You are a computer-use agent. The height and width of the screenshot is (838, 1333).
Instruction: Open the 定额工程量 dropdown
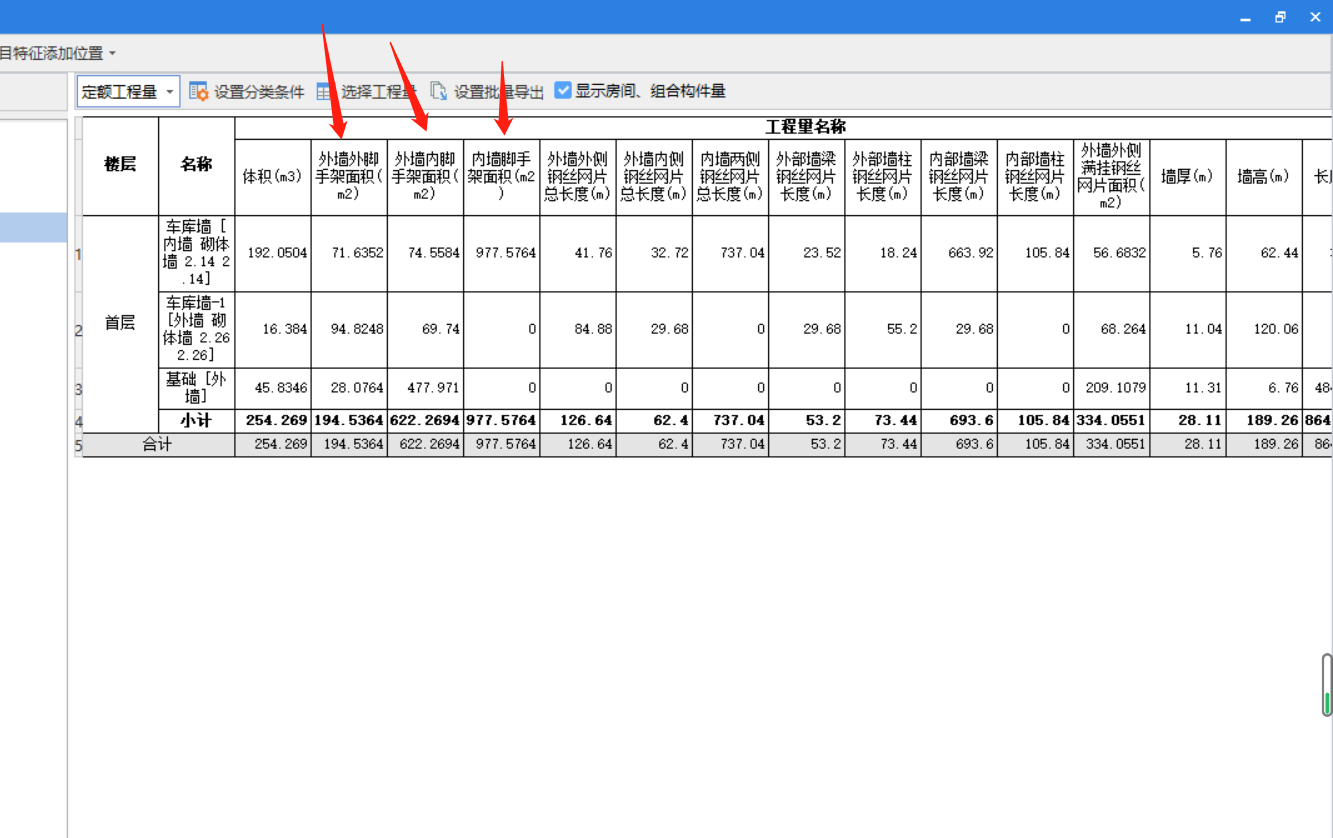point(128,92)
